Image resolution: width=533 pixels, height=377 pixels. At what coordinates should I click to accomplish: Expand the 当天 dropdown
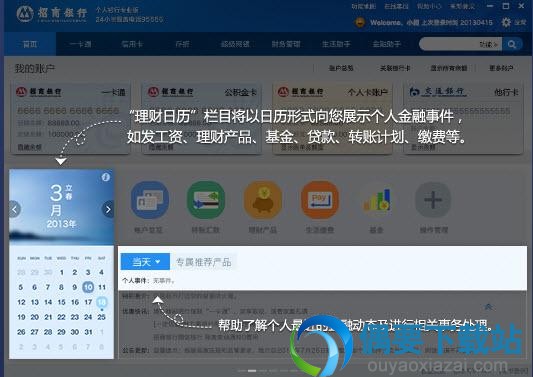[145, 262]
